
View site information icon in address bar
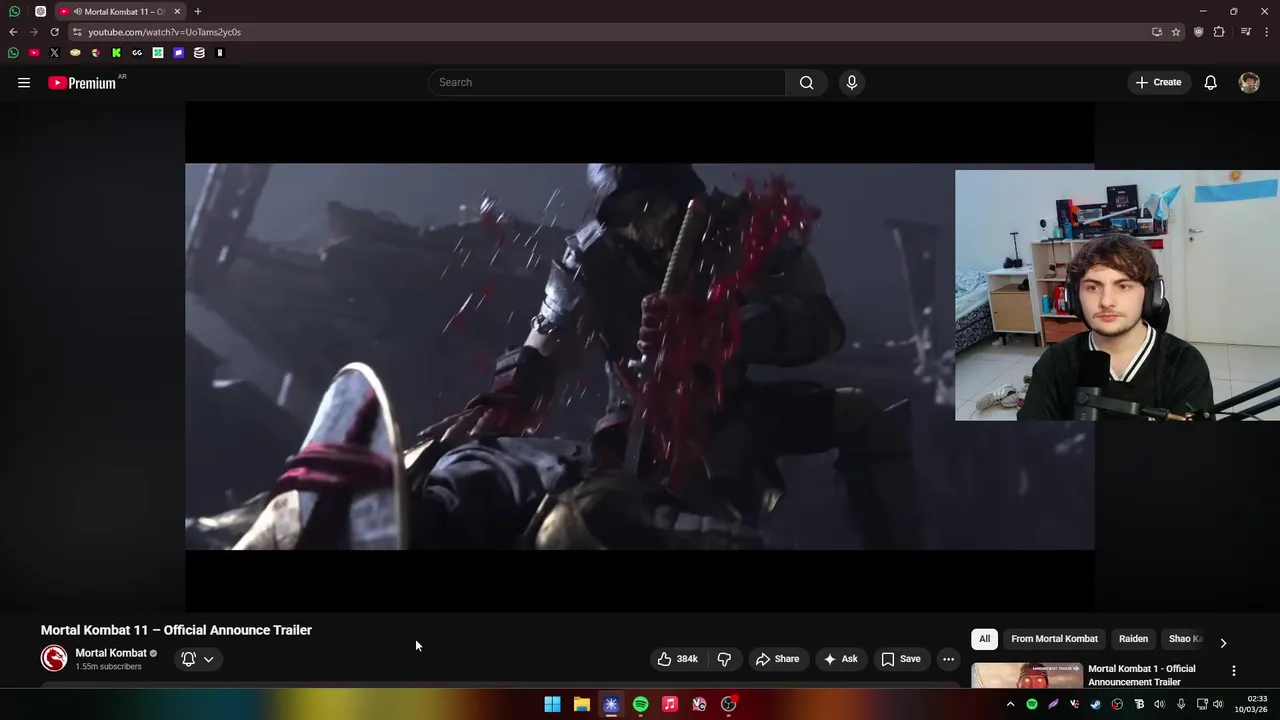(x=77, y=32)
